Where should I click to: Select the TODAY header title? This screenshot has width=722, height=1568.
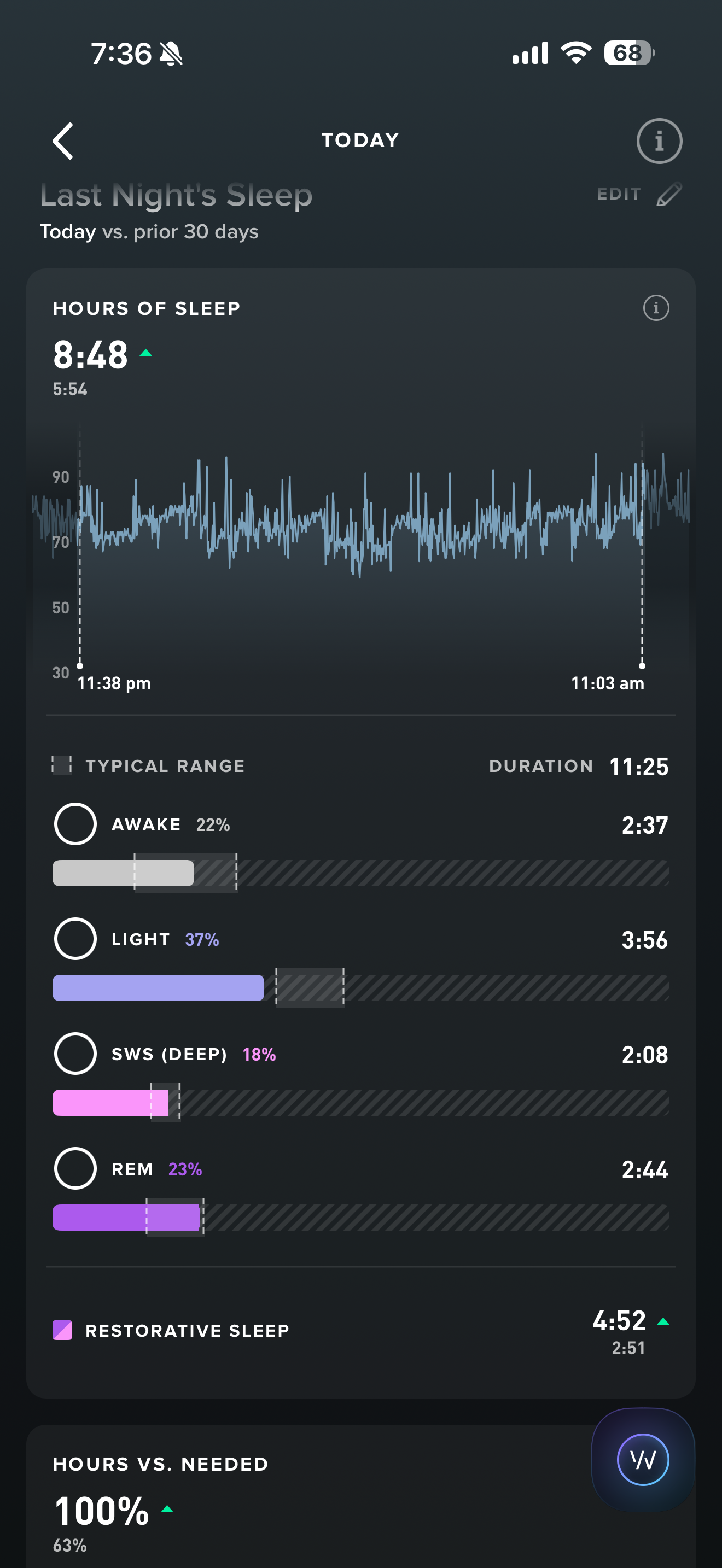[x=360, y=141]
